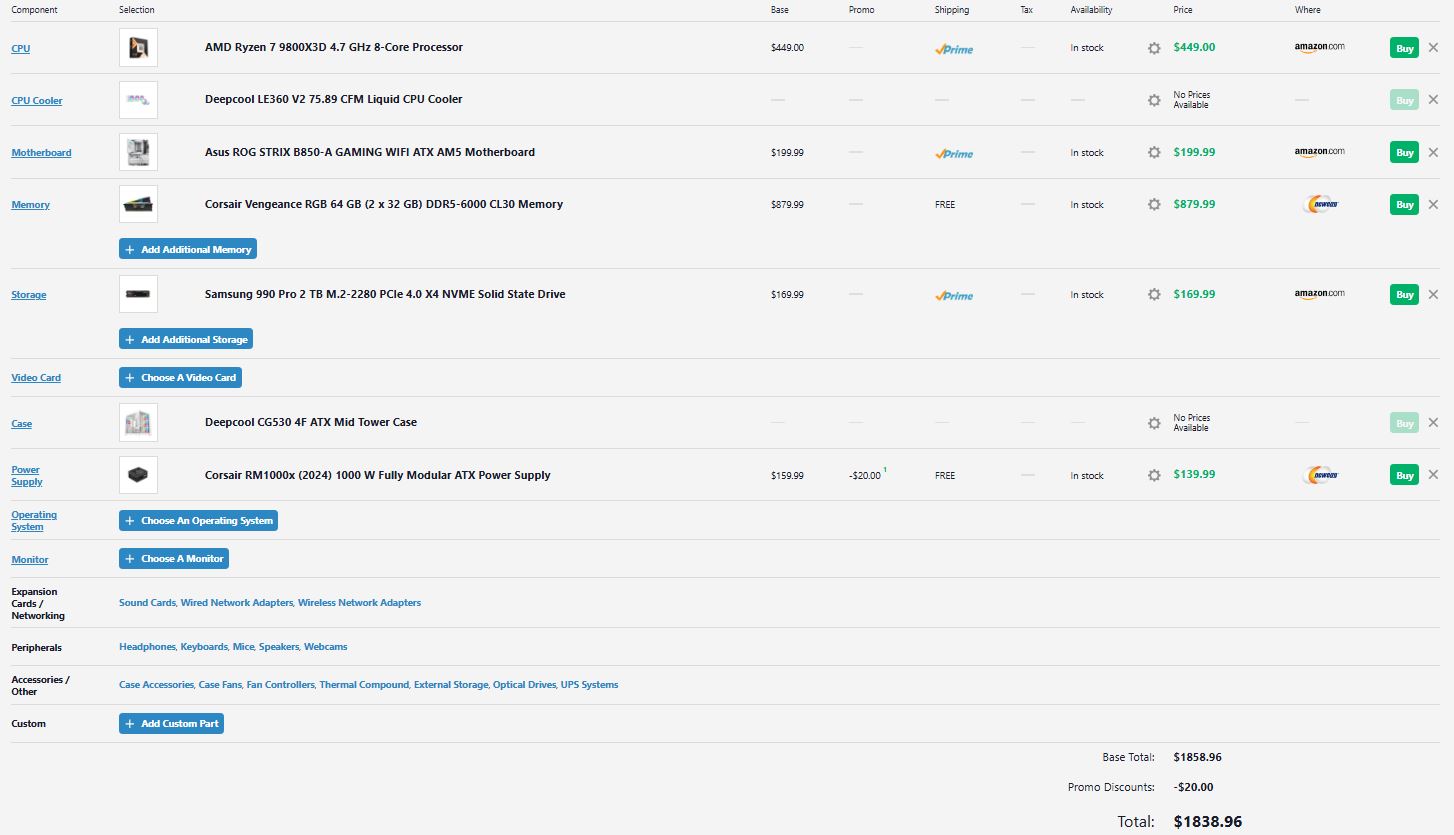Open the Deepcool CG530 case thumbnail
This screenshot has height=835, width=1454.
(138, 423)
